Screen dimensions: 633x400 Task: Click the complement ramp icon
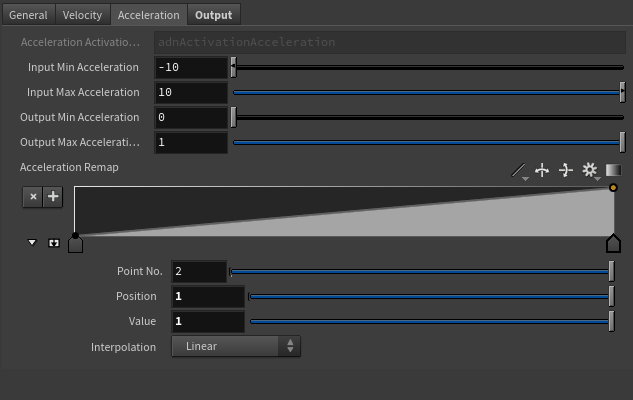566,170
